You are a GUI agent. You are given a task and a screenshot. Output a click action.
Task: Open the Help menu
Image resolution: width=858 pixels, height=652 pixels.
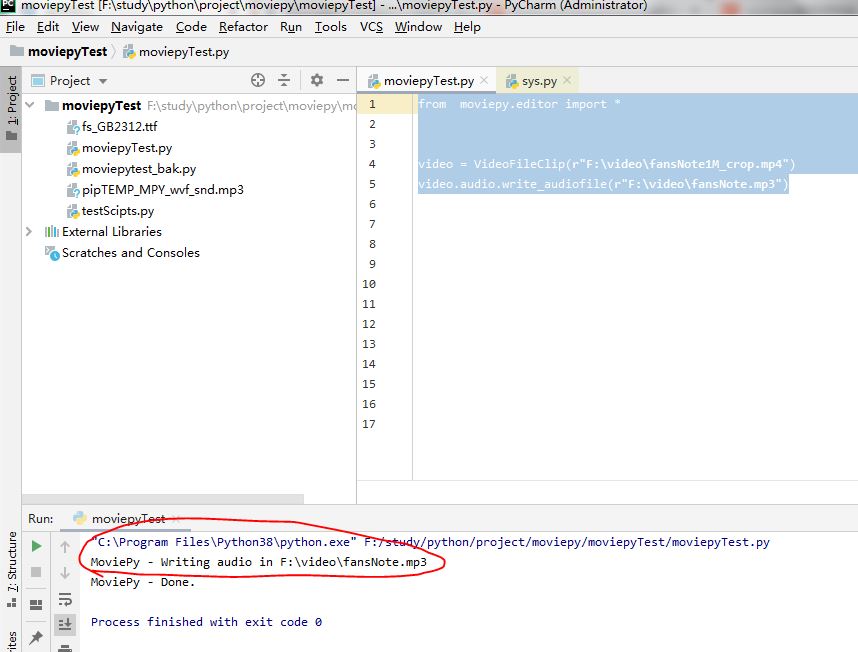point(467,27)
